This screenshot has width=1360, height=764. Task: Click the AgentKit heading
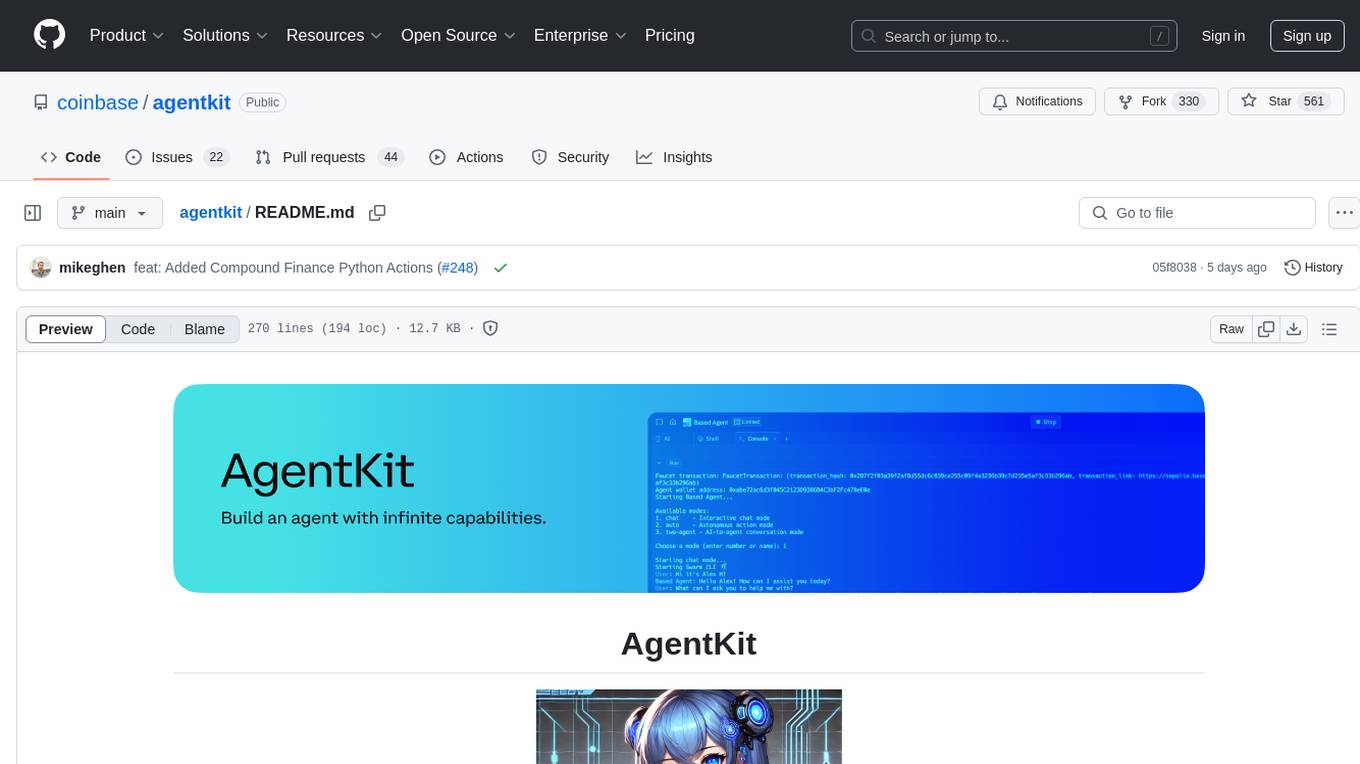689,643
